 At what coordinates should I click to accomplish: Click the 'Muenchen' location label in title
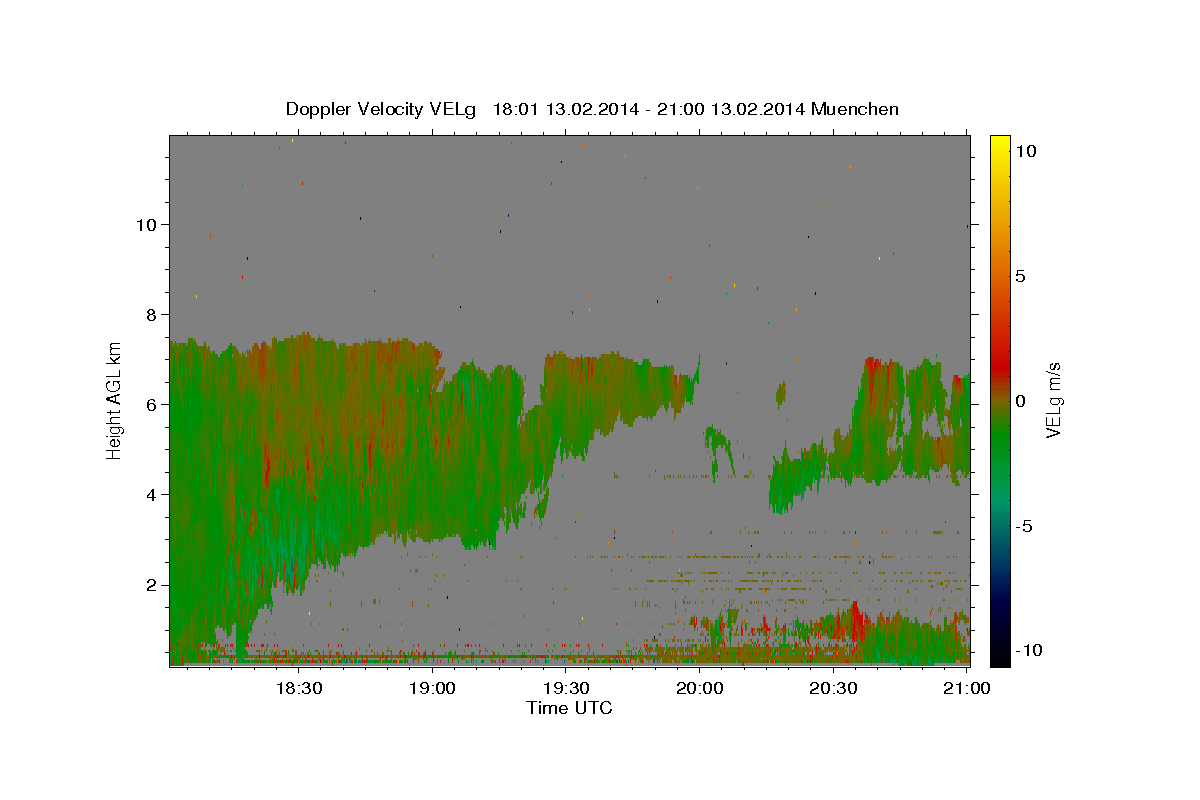[856, 109]
